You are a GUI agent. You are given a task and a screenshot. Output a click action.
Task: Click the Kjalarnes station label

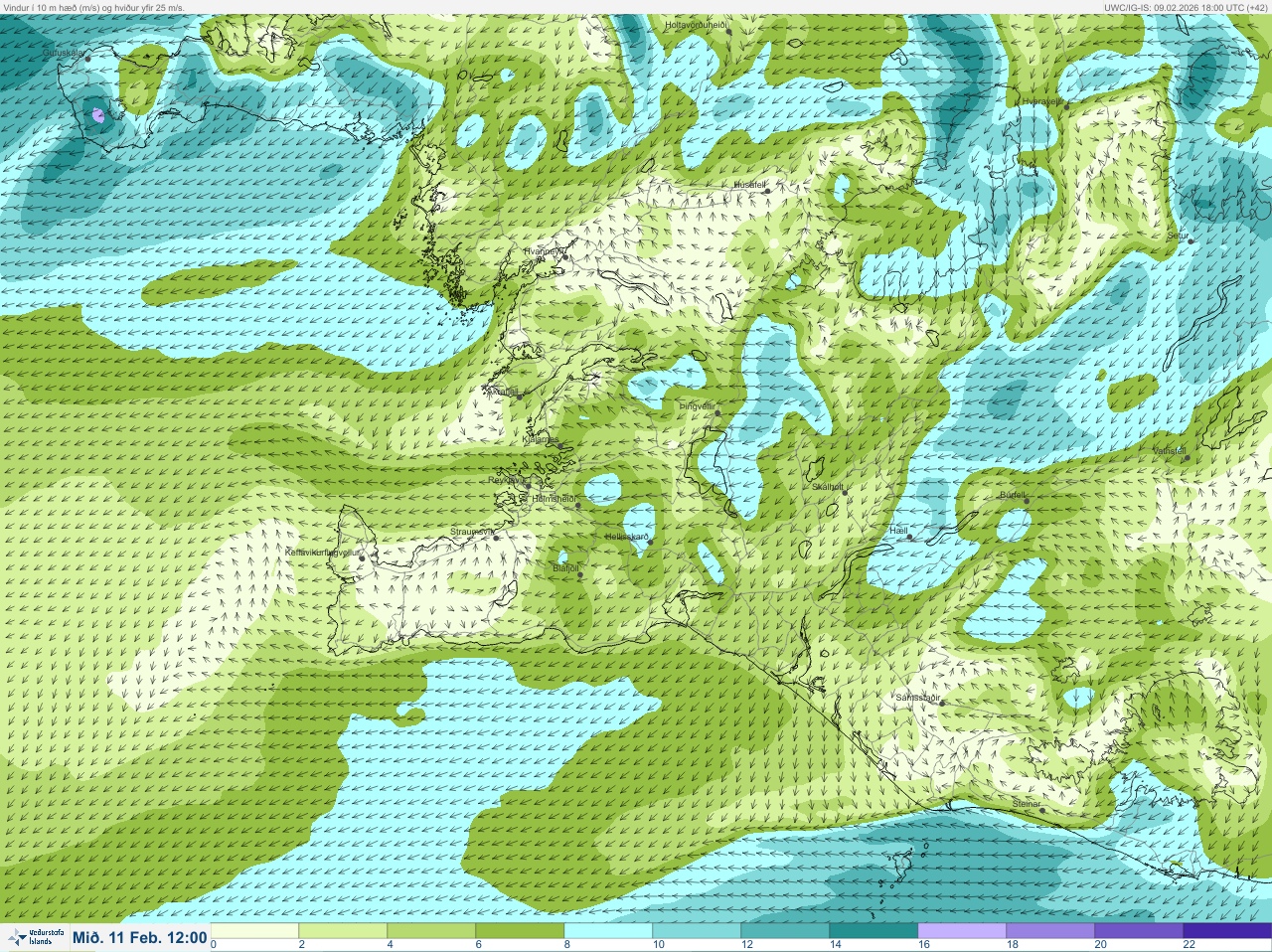[541, 438]
